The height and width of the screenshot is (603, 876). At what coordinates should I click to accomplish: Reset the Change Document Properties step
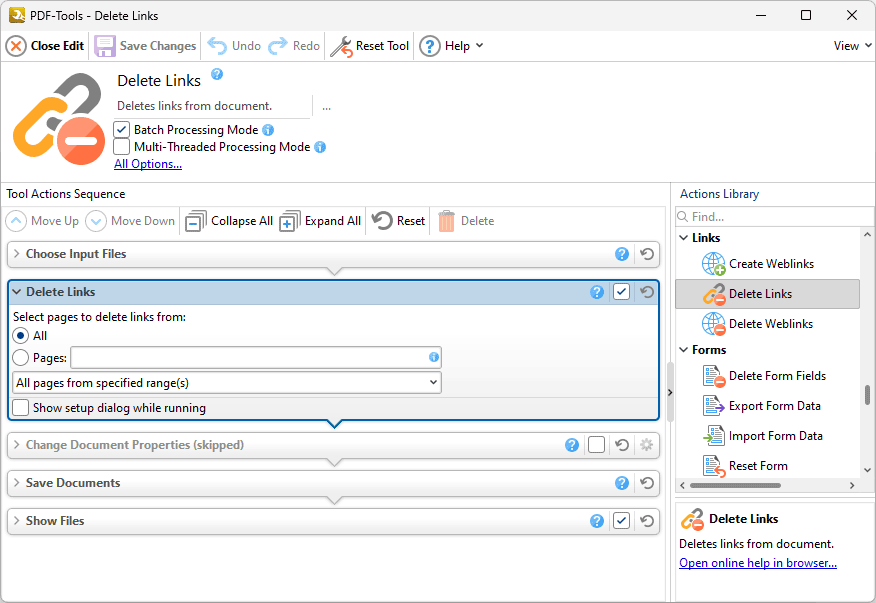click(x=622, y=445)
